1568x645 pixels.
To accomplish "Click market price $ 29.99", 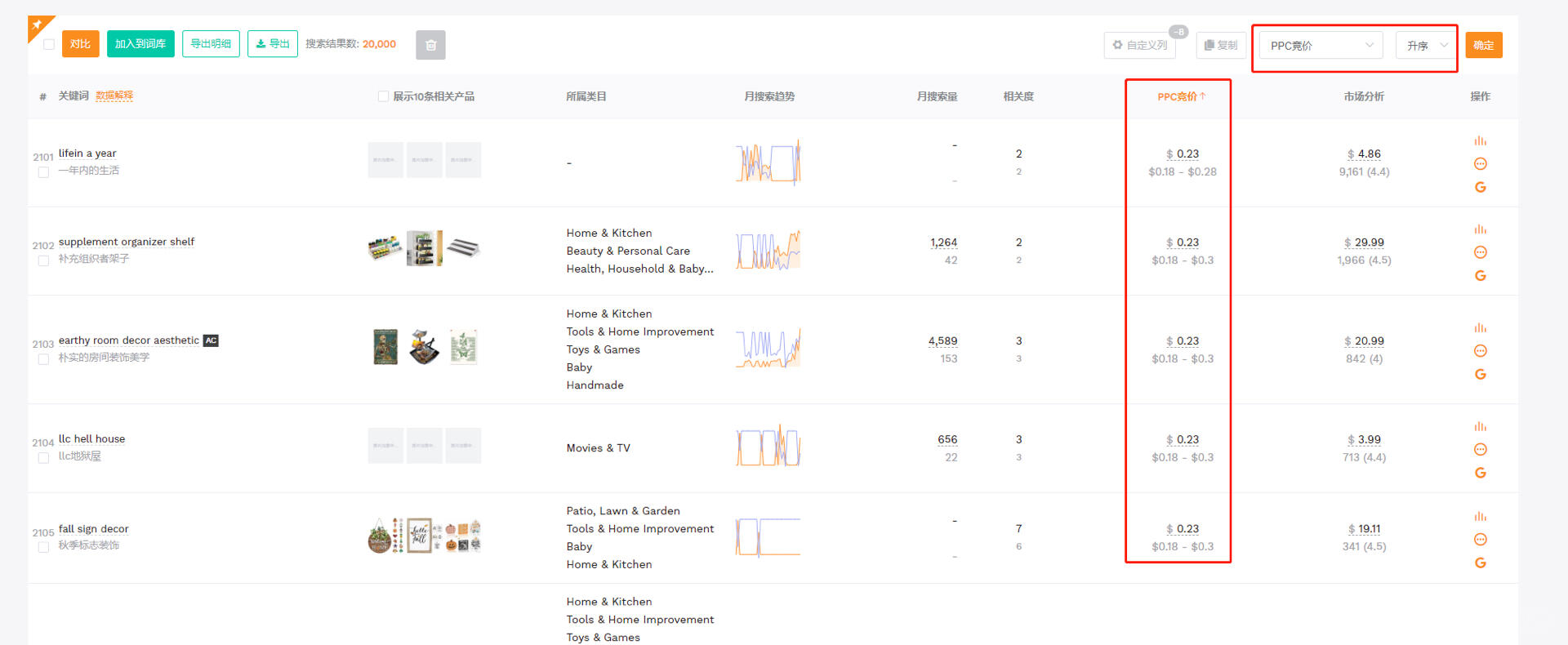I will pyautogui.click(x=1364, y=242).
